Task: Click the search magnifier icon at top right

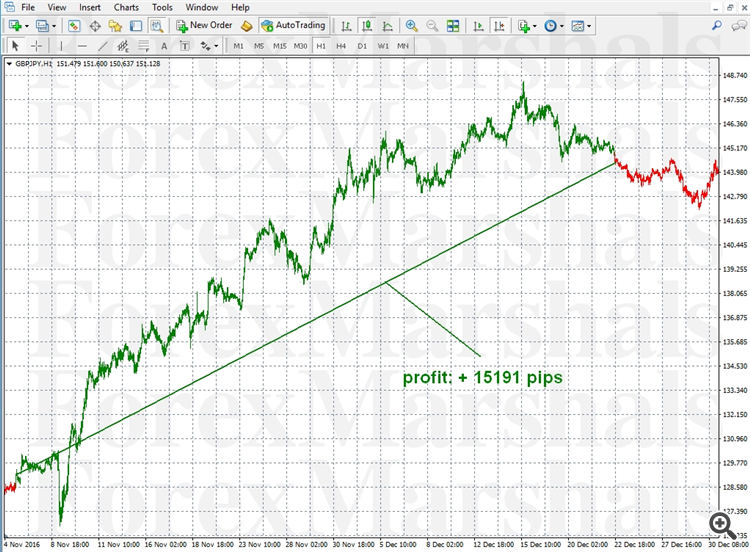Action: point(717,25)
